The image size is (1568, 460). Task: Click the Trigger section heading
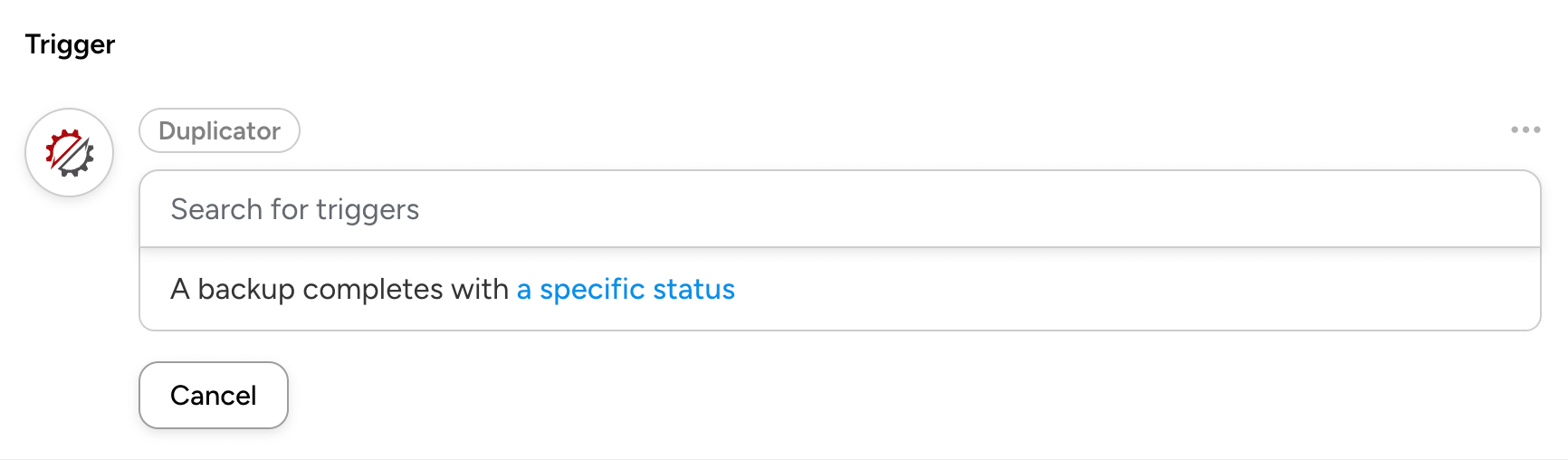(x=71, y=44)
